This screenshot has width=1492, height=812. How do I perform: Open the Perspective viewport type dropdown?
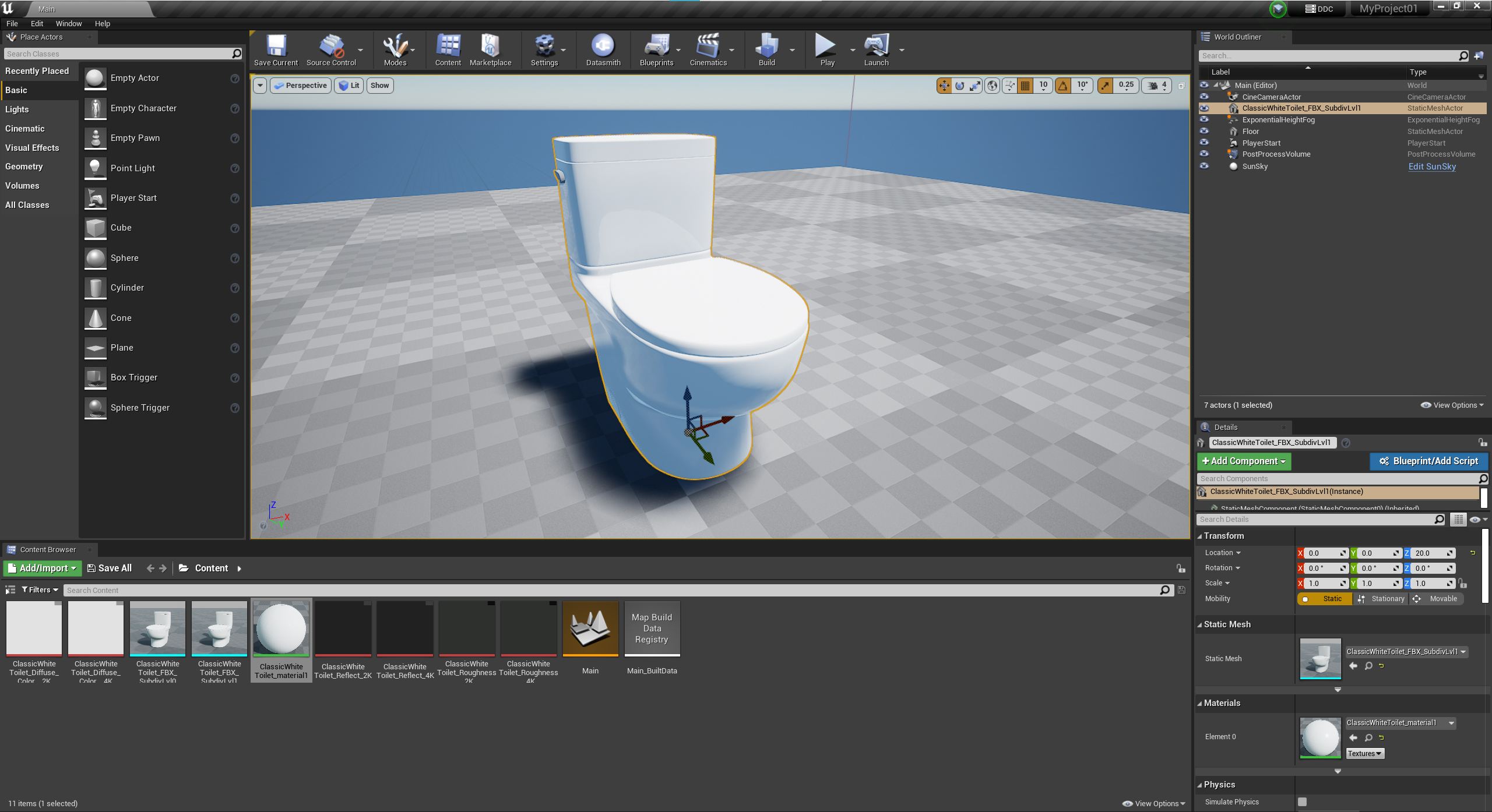301,86
